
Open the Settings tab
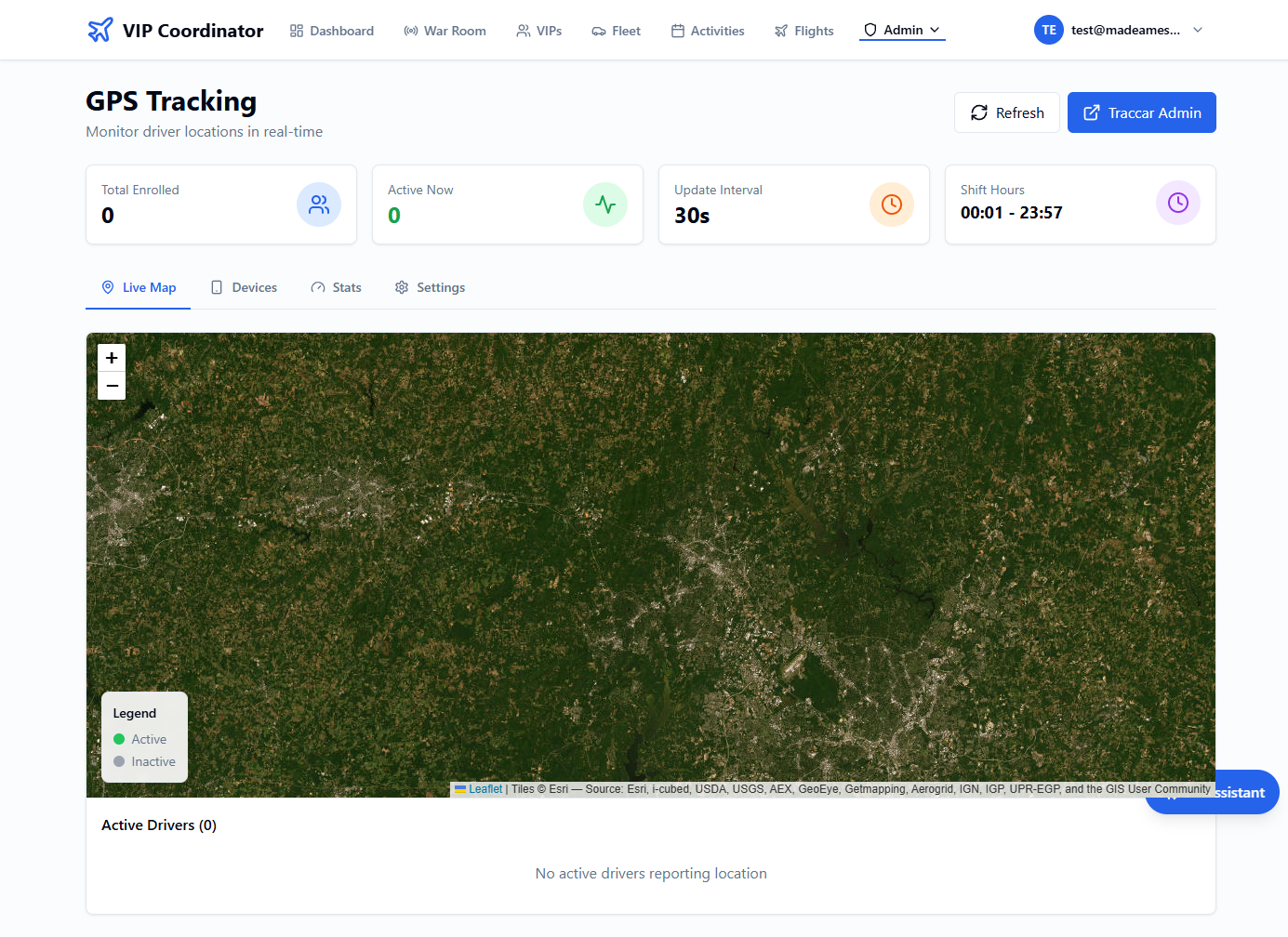pos(430,287)
